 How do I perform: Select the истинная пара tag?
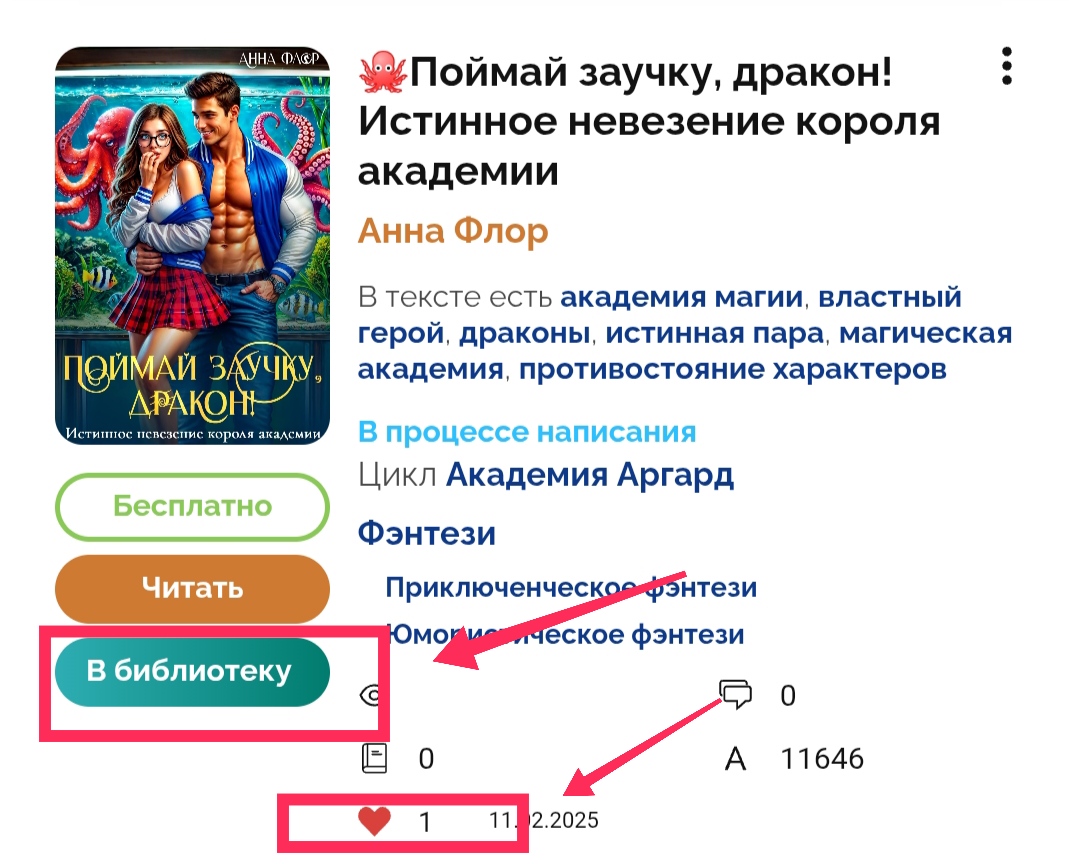click(x=714, y=333)
